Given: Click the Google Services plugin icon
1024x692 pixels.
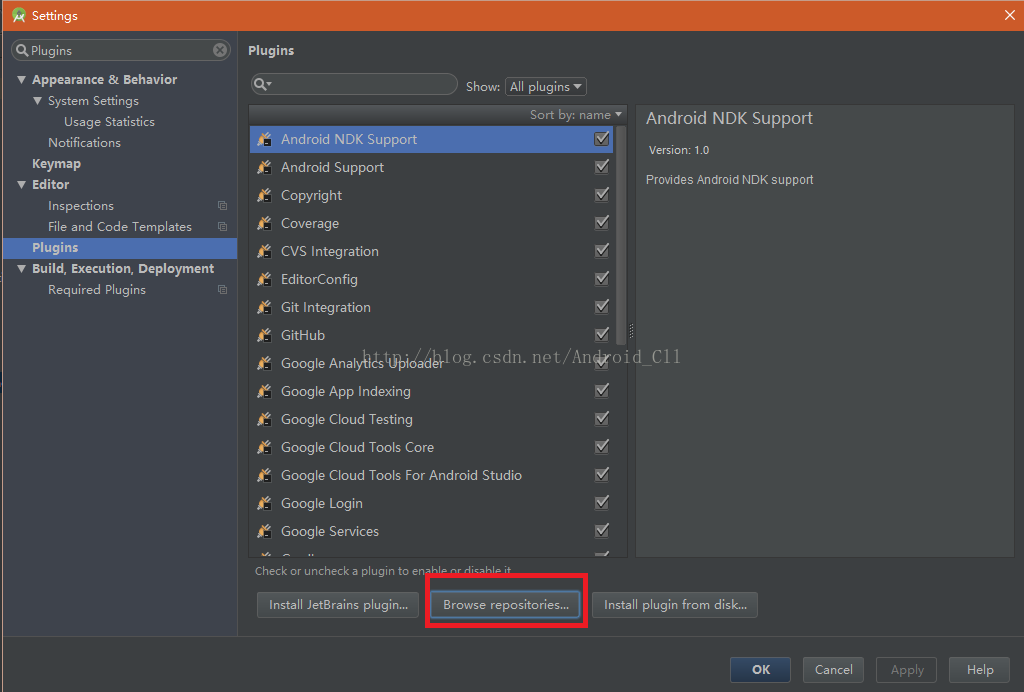Looking at the screenshot, I should (x=264, y=531).
